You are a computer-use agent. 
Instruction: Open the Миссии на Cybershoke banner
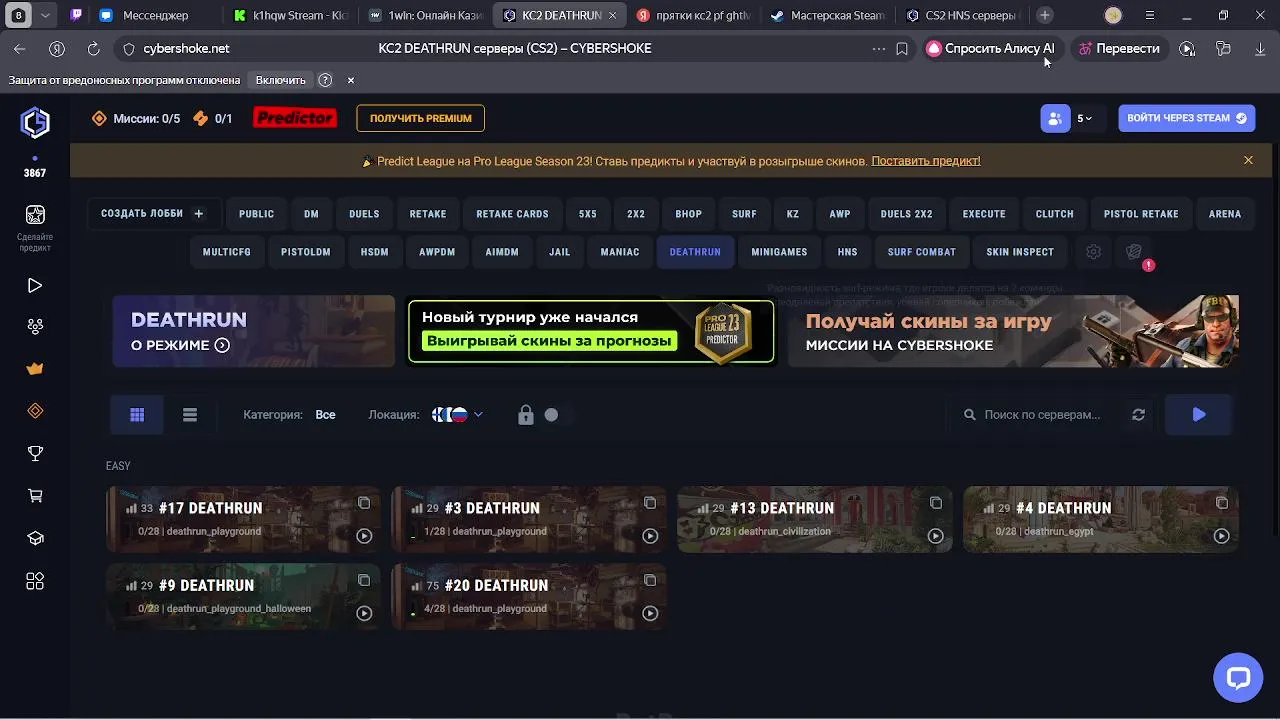point(1013,331)
